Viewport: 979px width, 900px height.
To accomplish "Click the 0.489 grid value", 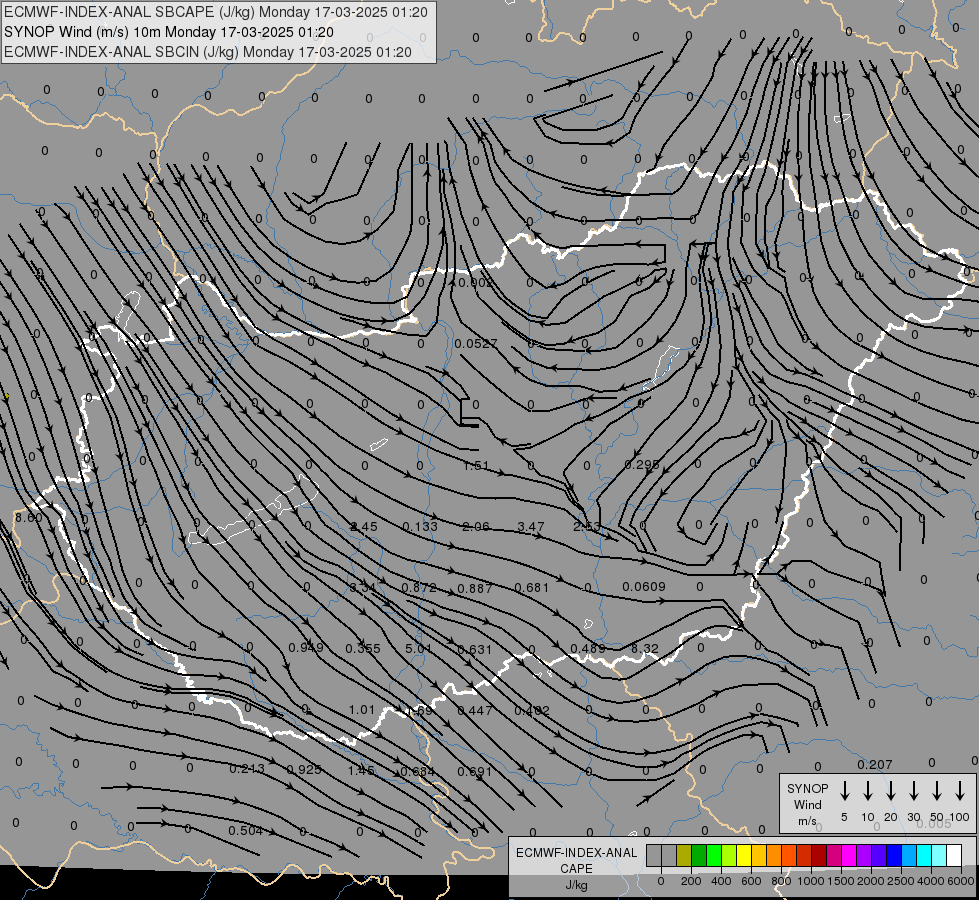I will (588, 648).
